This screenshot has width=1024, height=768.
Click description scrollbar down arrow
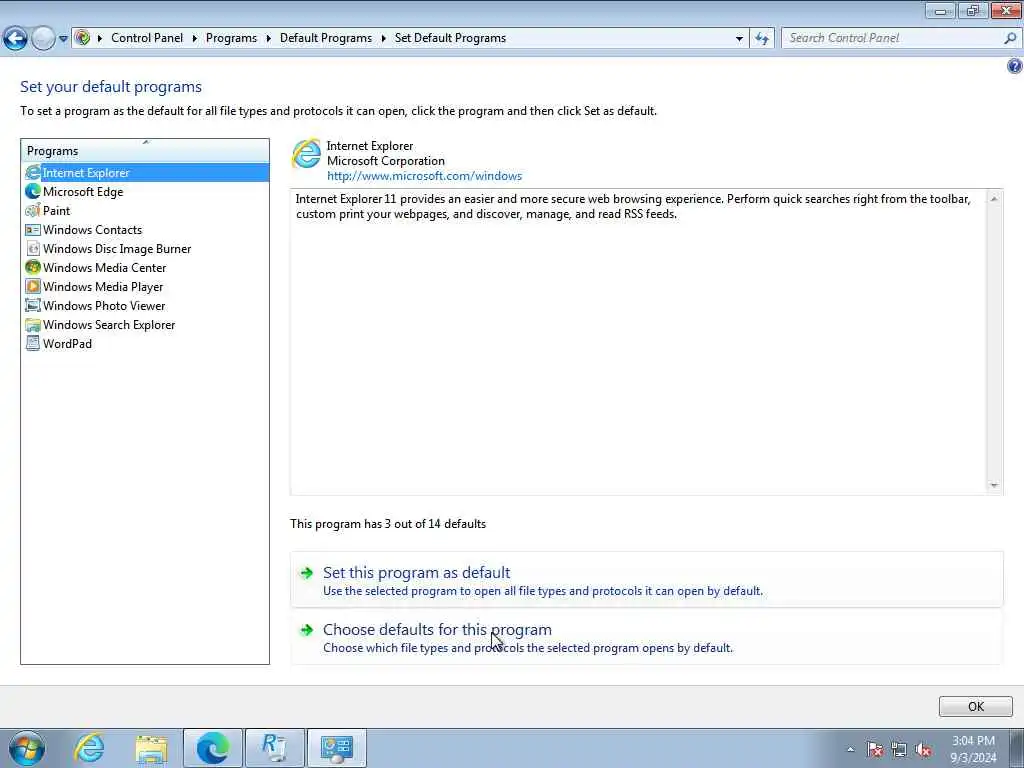point(994,485)
